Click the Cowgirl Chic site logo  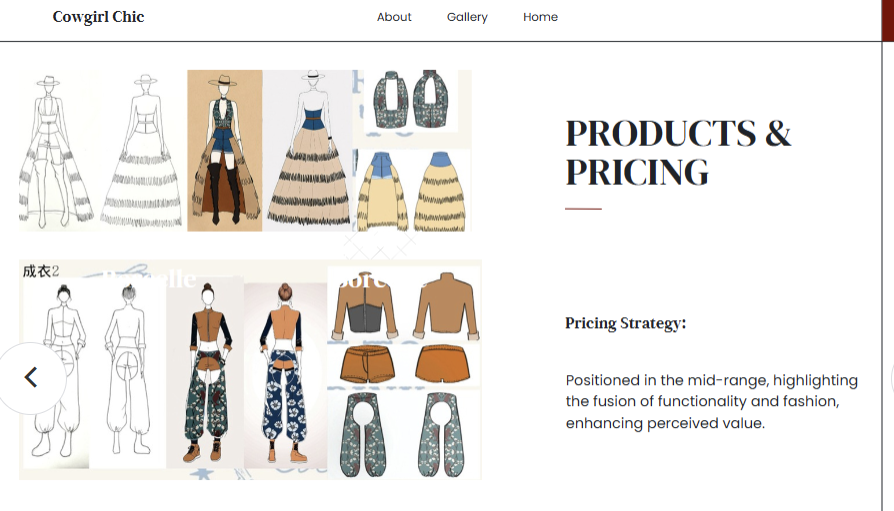98,17
